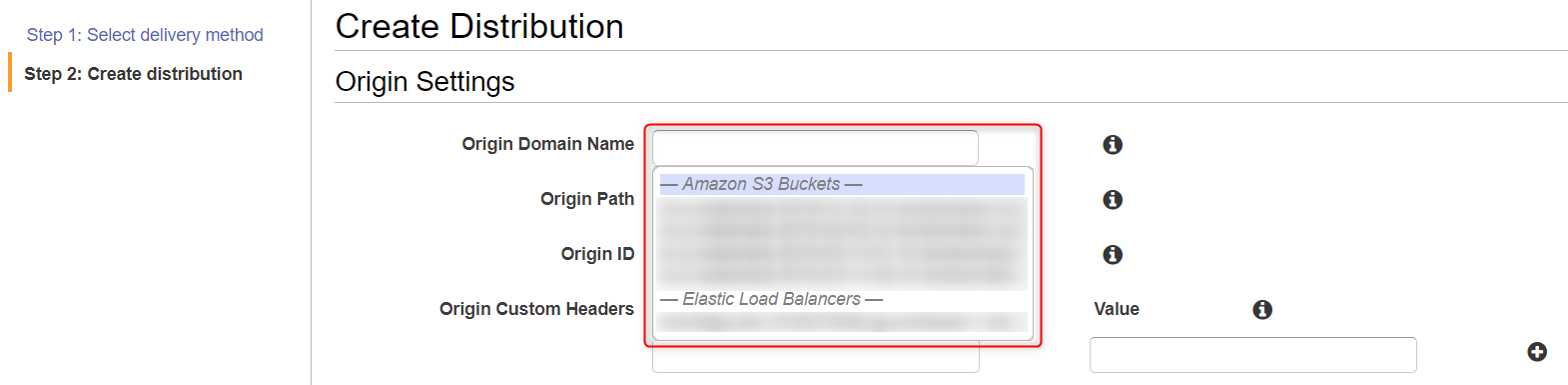Screen dimensions: 1568x385
Task: Focus the custom header Value input field
Action: pyautogui.click(x=1252, y=355)
